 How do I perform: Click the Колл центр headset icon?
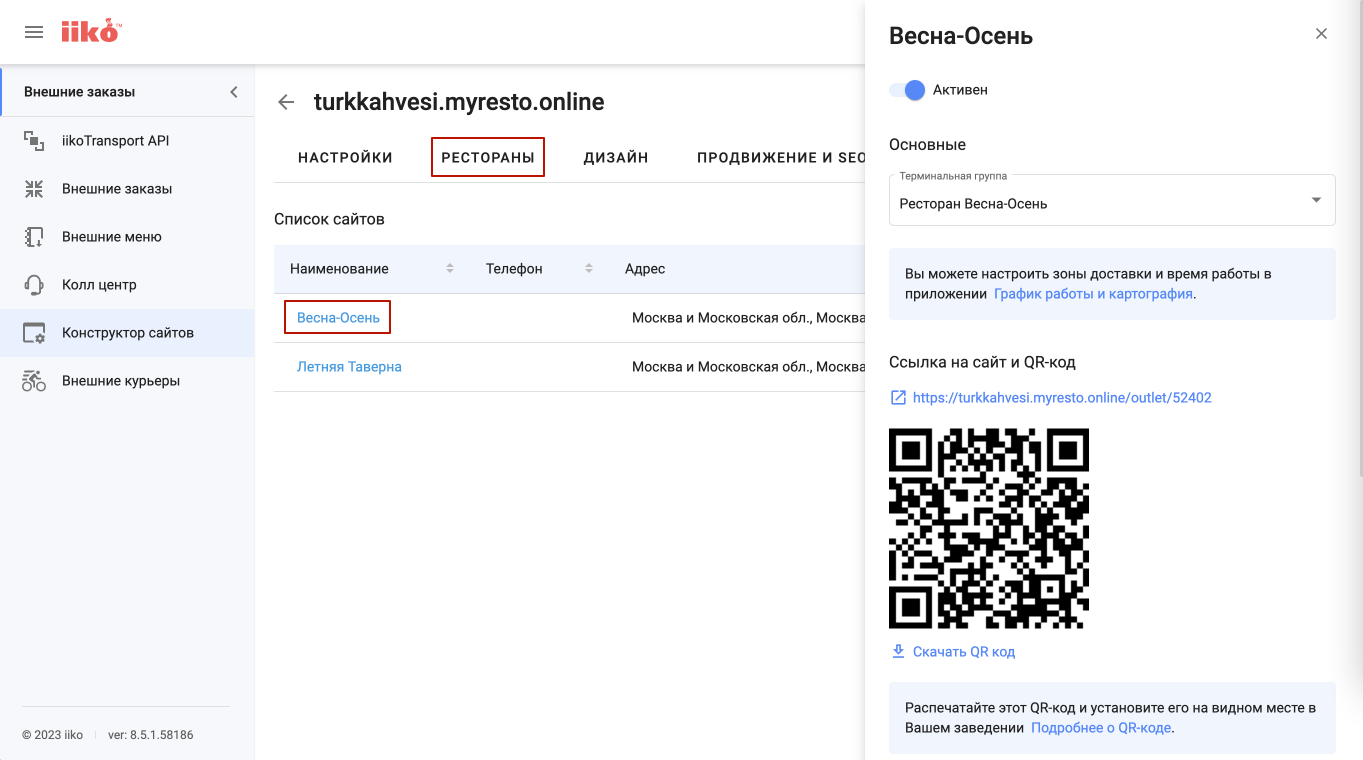click(x=34, y=285)
